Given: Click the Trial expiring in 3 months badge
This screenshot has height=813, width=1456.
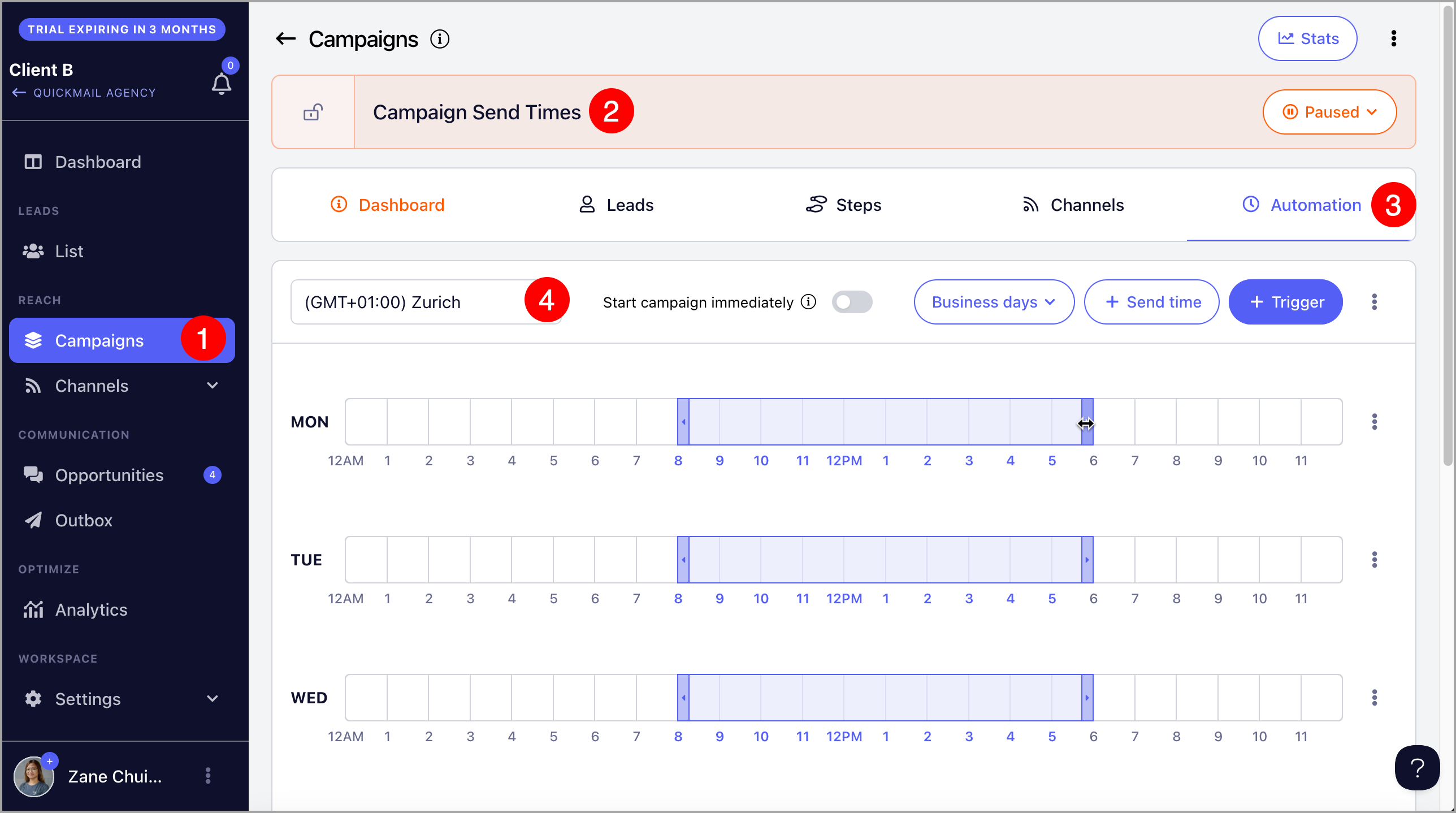Looking at the screenshot, I should (122, 29).
